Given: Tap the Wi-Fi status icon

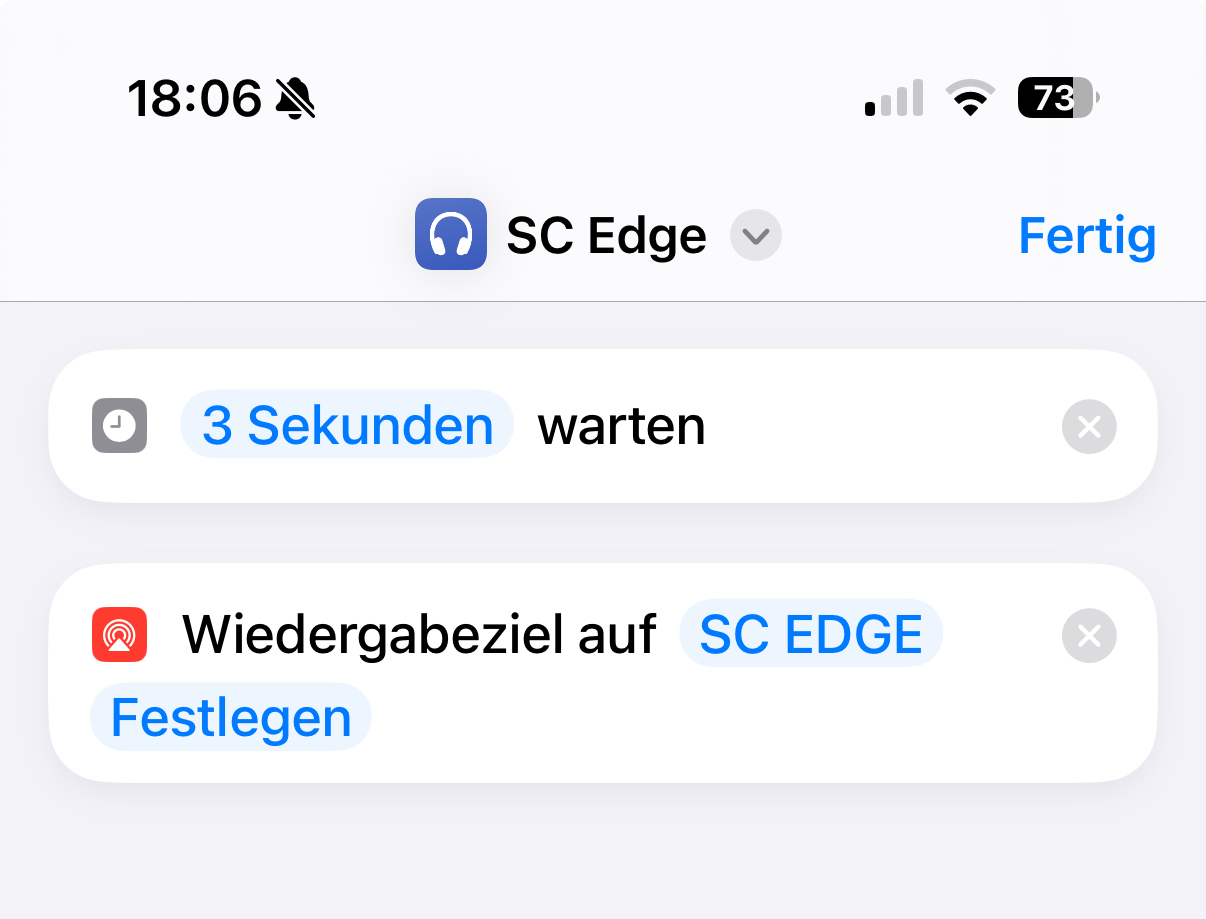Looking at the screenshot, I should tap(970, 98).
